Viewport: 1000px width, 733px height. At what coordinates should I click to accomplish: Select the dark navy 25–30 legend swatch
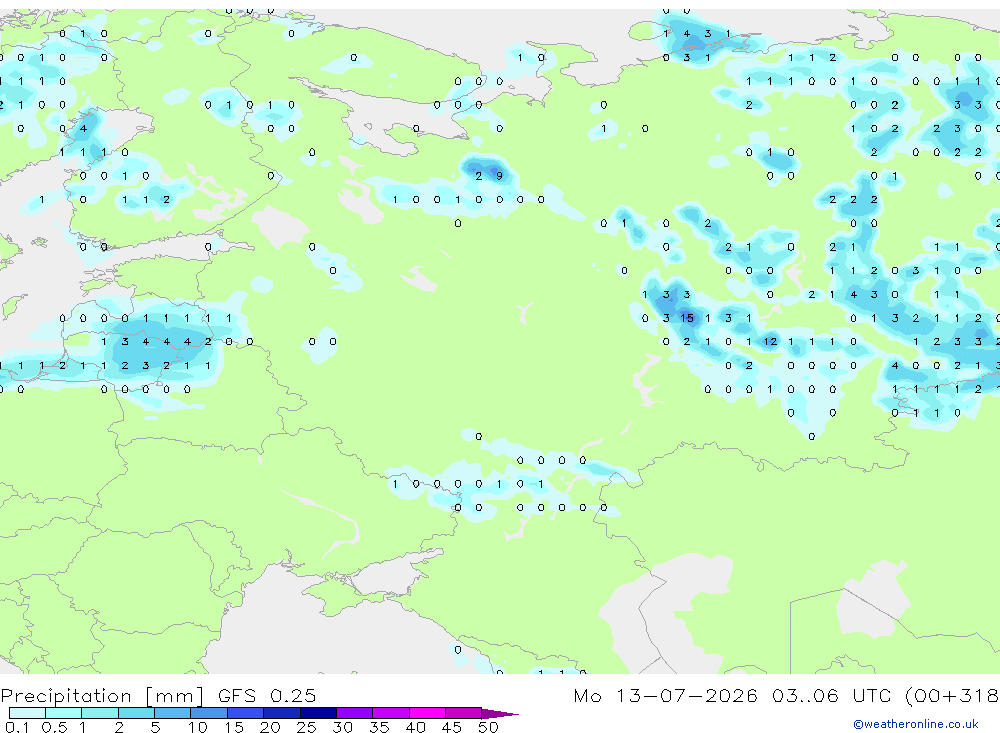coord(318,713)
